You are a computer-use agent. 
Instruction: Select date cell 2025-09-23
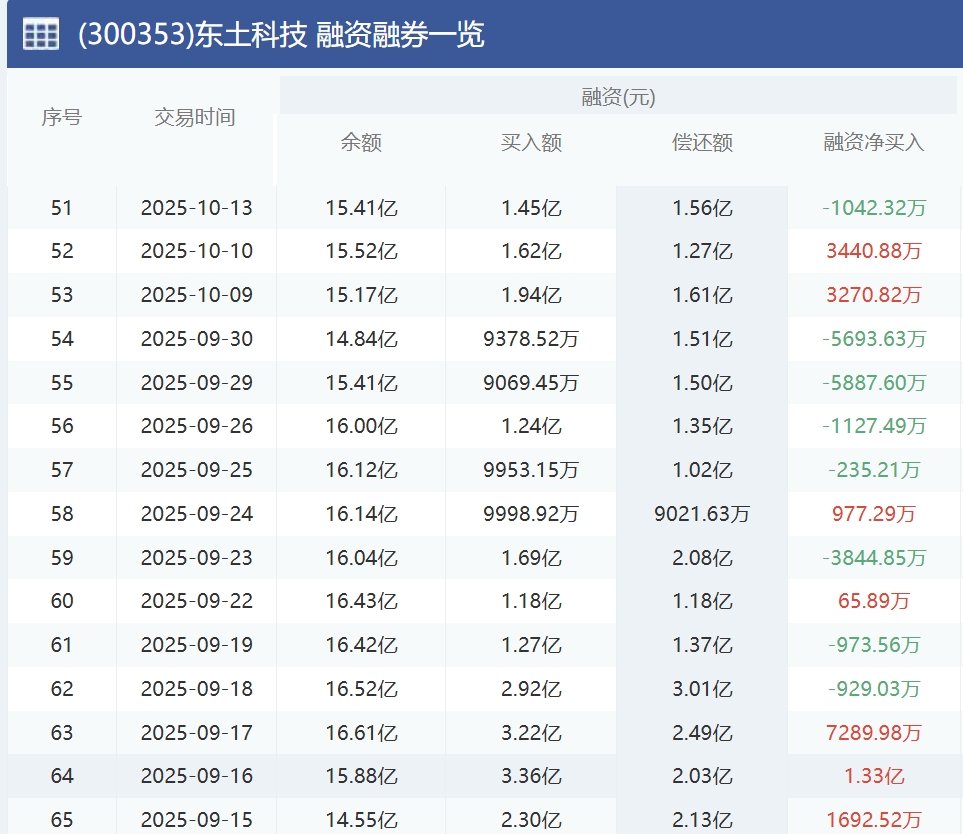[197, 558]
